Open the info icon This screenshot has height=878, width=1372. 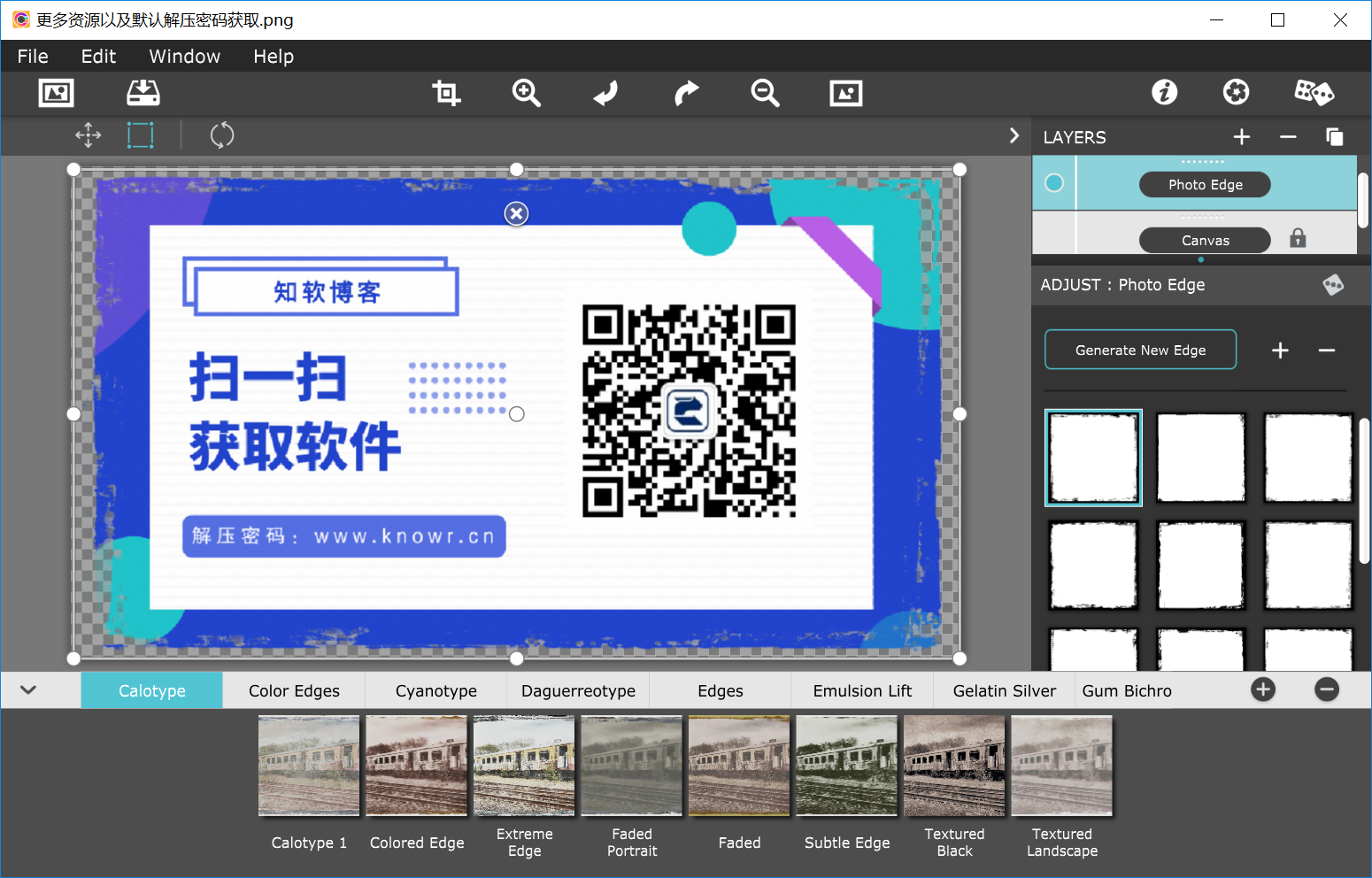click(x=1165, y=92)
